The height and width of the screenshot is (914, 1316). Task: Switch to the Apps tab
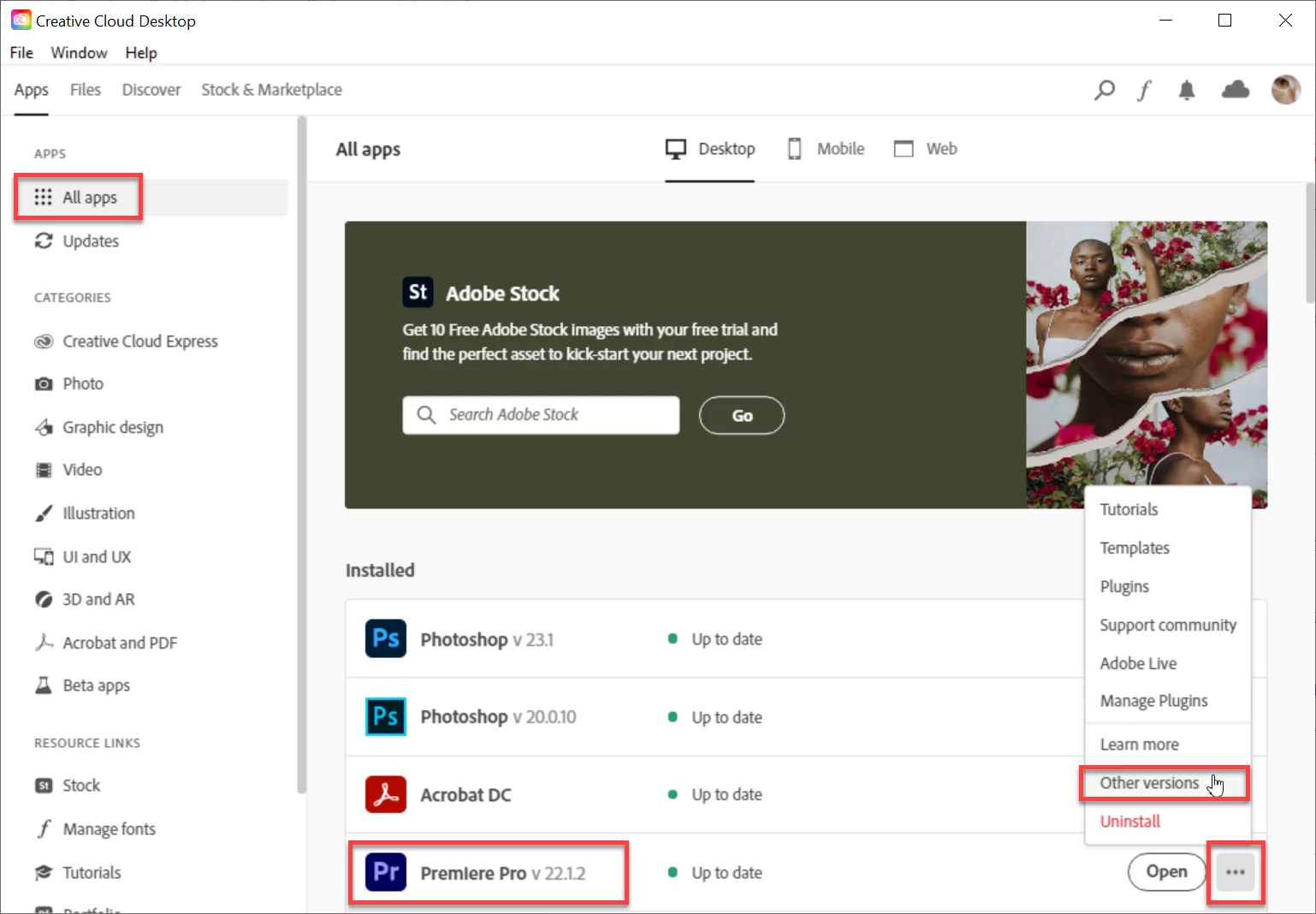click(x=31, y=90)
